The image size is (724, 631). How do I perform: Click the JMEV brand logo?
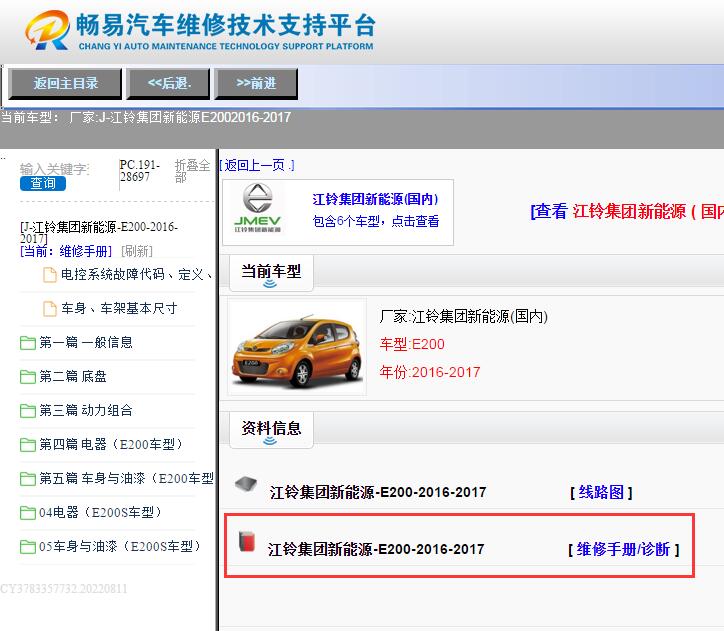pyautogui.click(x=258, y=208)
